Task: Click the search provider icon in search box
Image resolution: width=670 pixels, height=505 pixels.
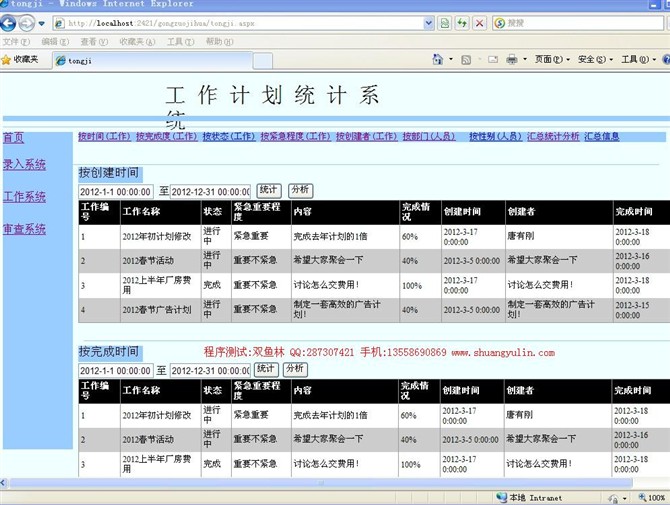Action: pos(499,23)
